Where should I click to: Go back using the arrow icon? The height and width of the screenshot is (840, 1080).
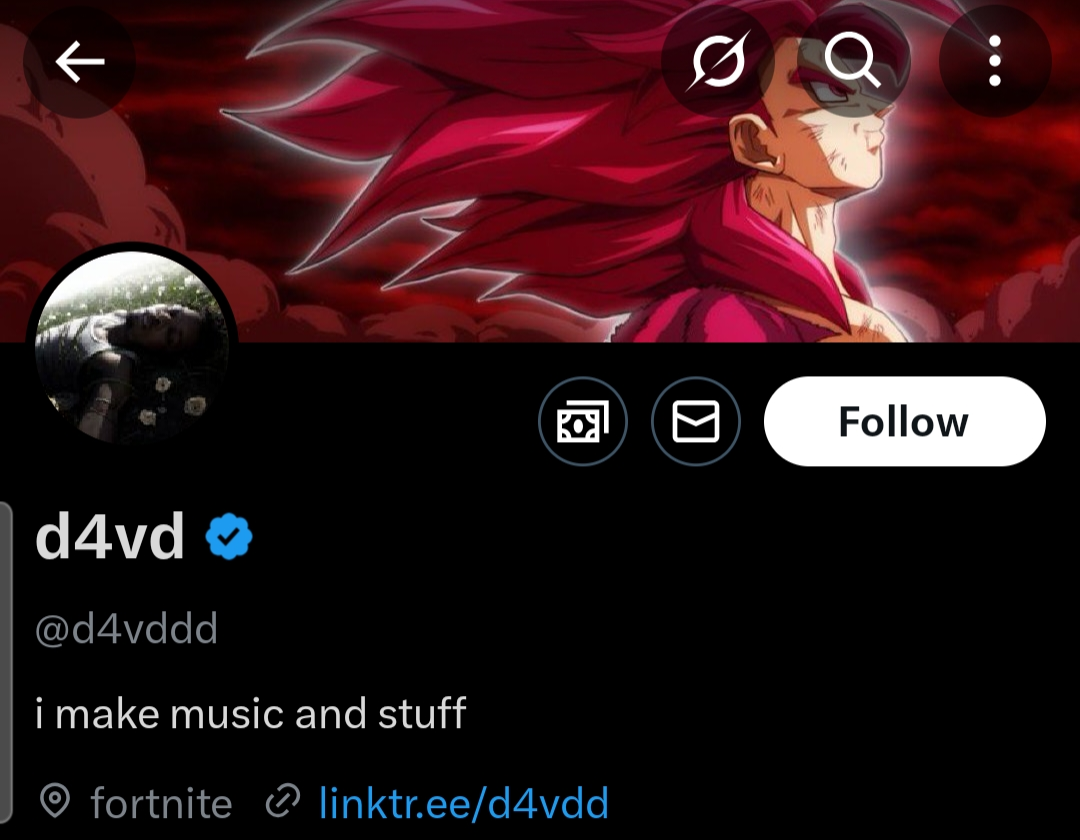(79, 61)
